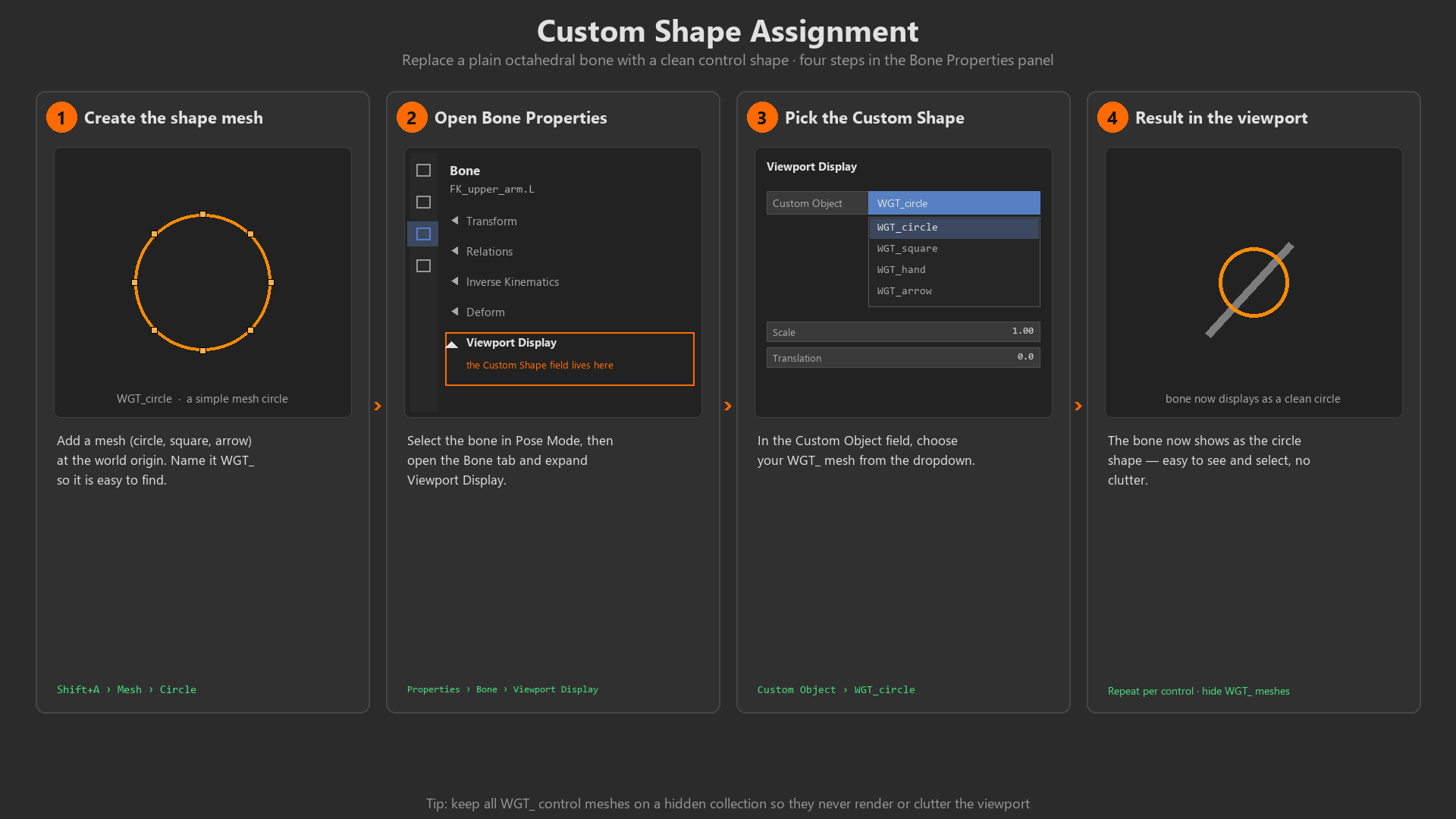
Task: Click the 'Create the shape mesh' step title
Action: coord(174,118)
